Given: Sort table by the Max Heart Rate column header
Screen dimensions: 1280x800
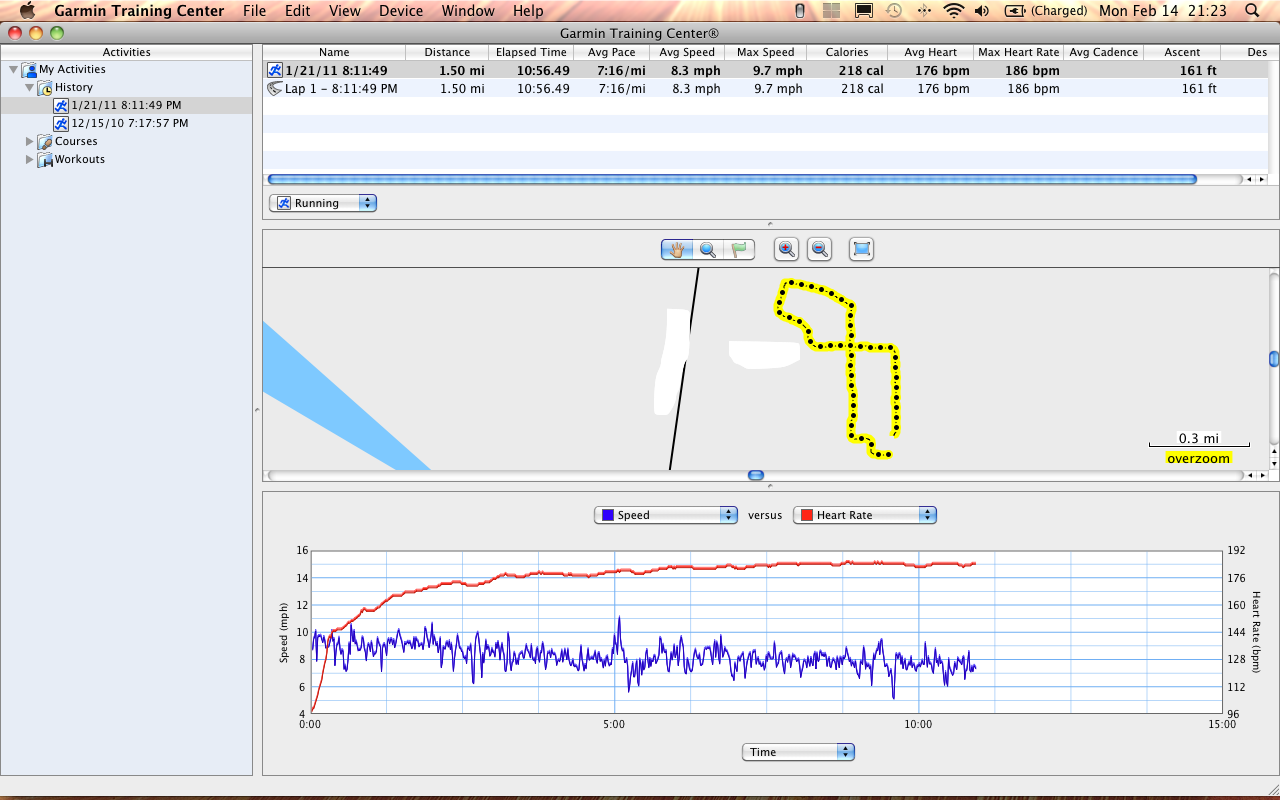Looking at the screenshot, I should (1018, 52).
